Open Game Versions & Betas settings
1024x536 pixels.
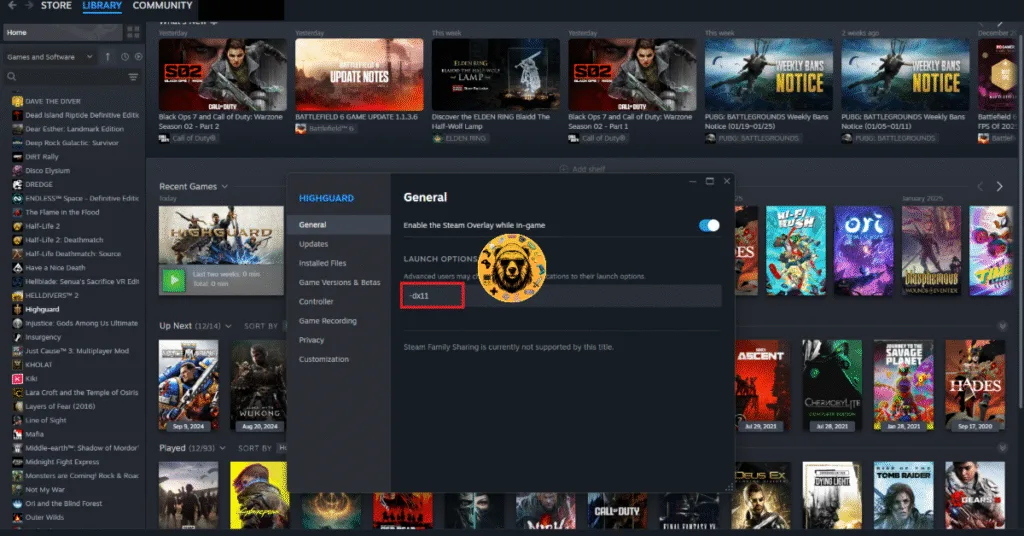coord(339,282)
